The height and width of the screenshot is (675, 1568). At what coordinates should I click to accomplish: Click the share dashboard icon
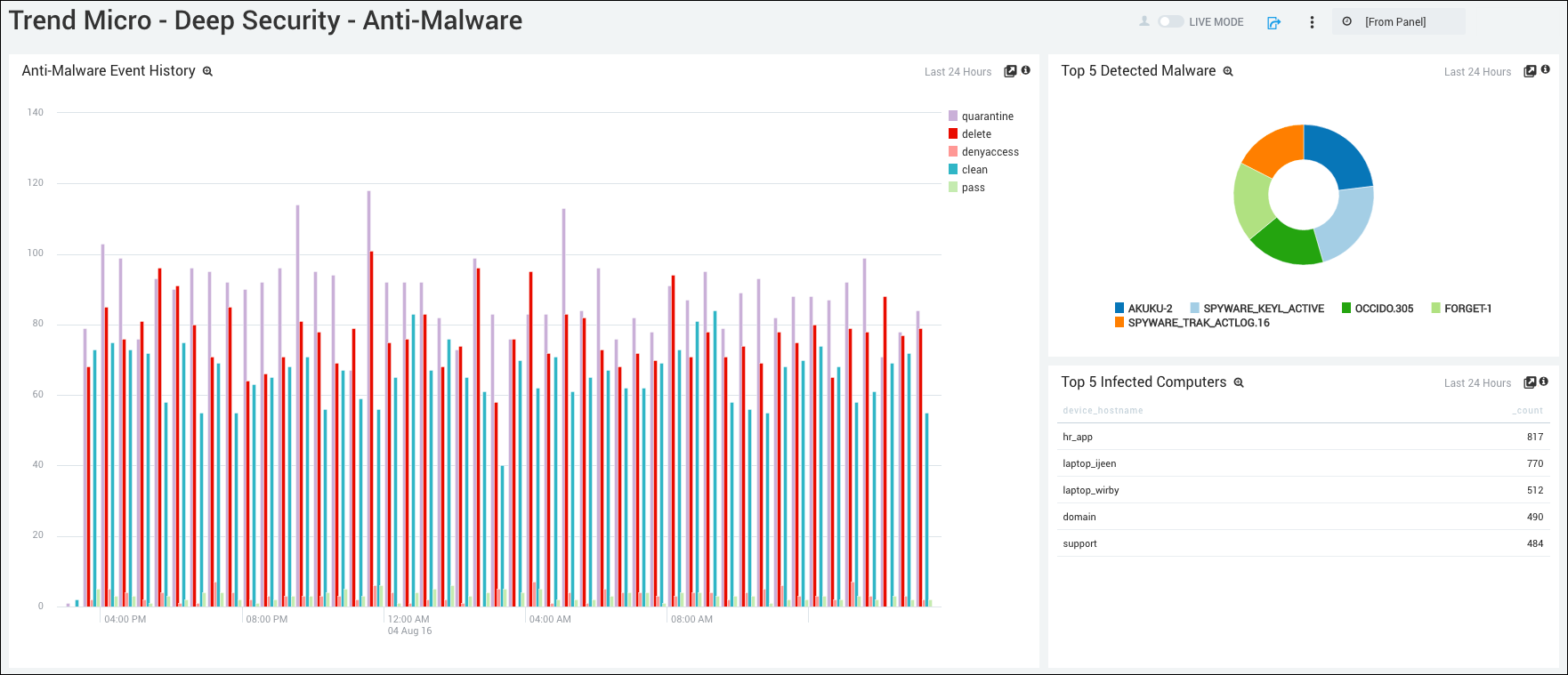coord(1273,22)
